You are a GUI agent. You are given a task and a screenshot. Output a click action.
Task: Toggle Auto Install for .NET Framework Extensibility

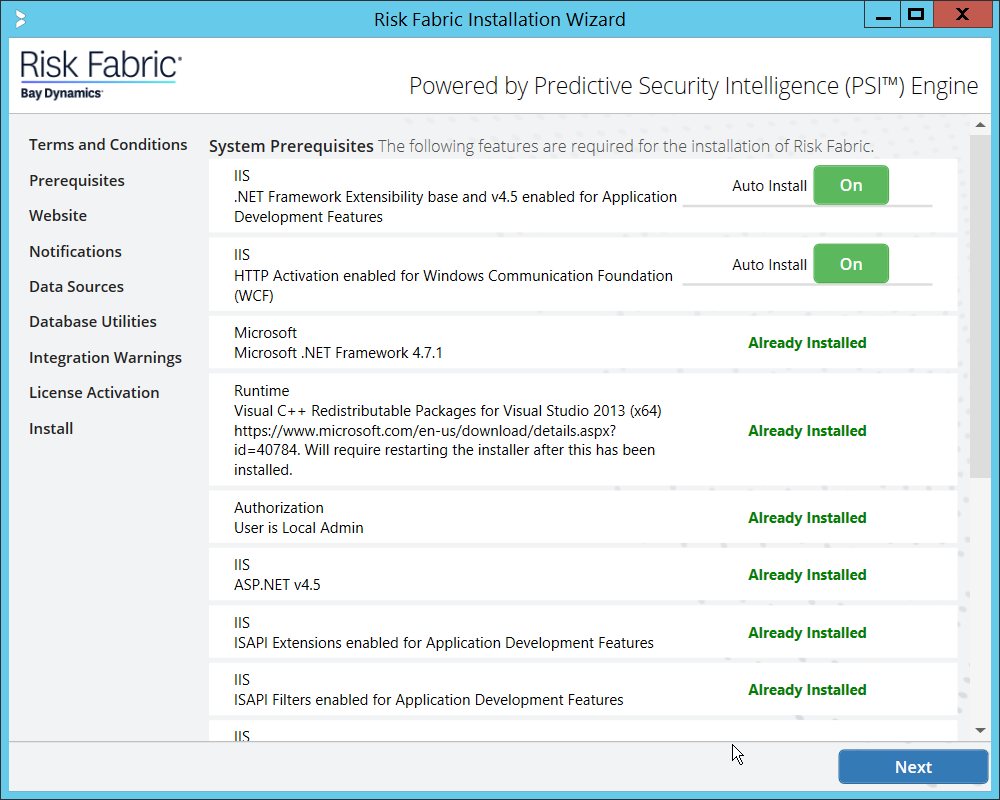tap(850, 186)
